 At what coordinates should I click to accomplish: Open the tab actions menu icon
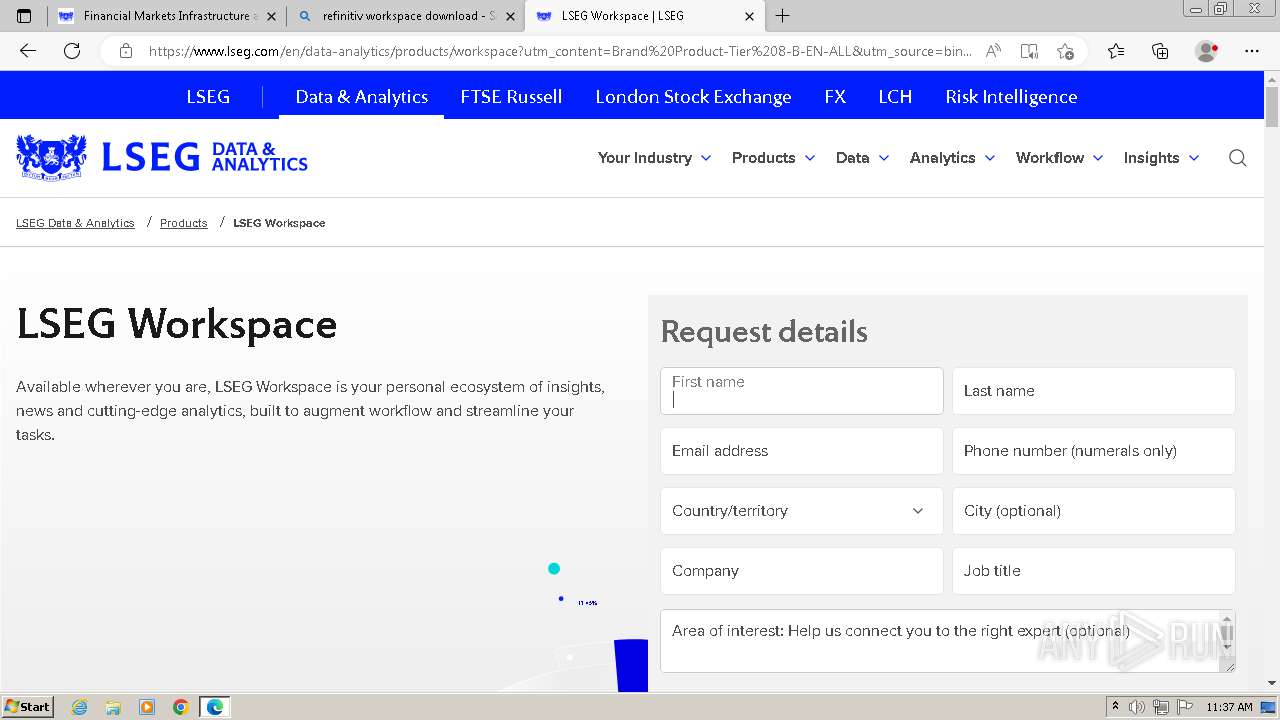click(24, 16)
